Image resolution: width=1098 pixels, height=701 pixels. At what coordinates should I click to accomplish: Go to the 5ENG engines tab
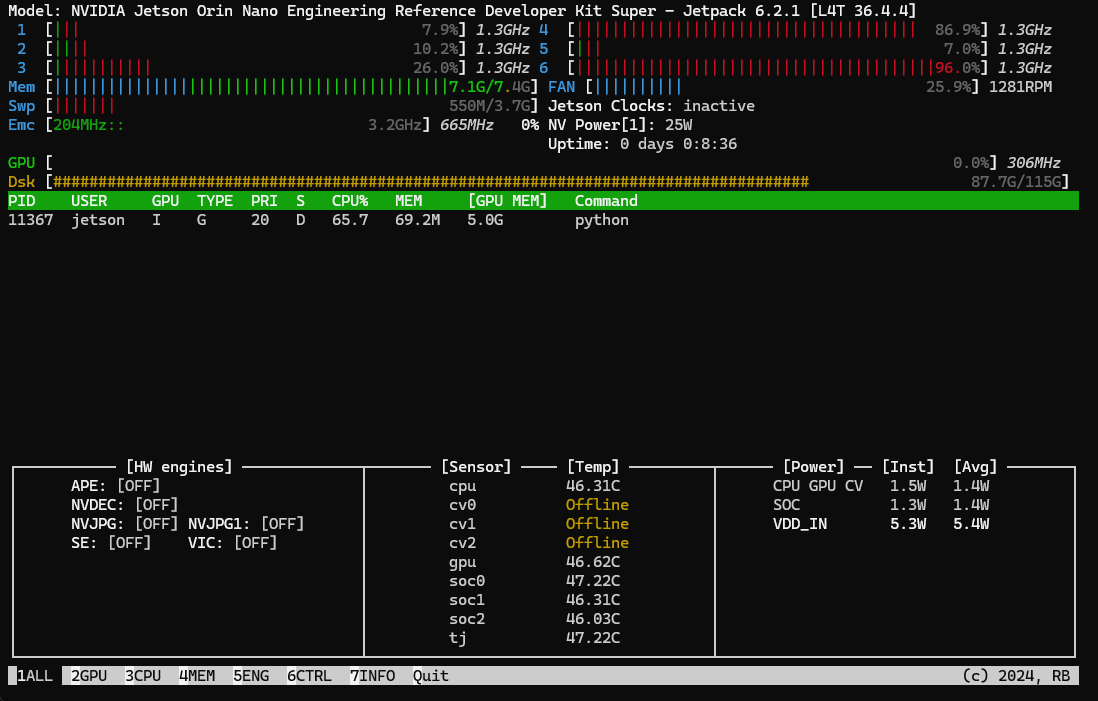[251, 676]
